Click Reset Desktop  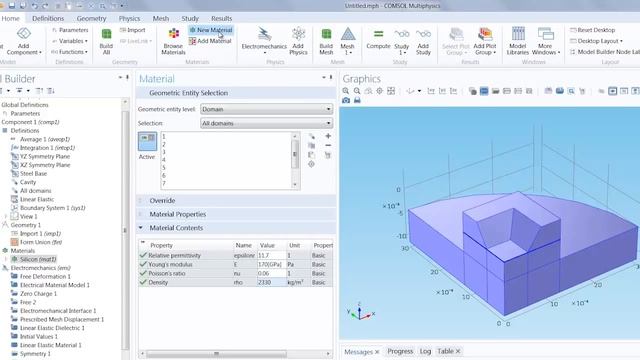(593, 30)
